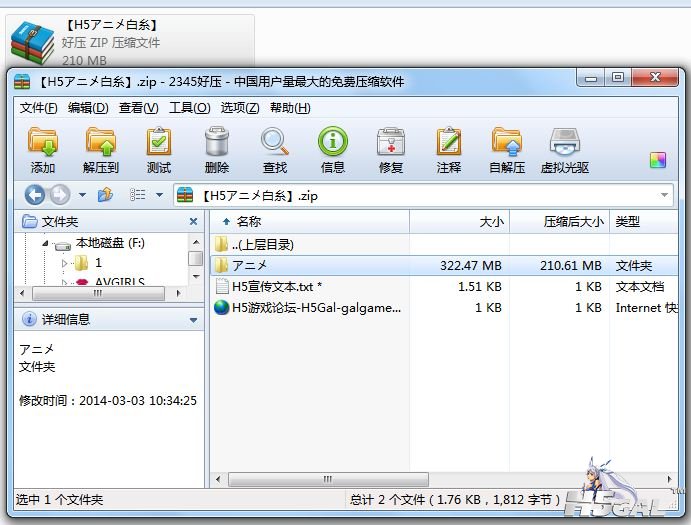Expand the folder named 1 in tree
Viewport: 691px width, 525px height.
click(65, 264)
